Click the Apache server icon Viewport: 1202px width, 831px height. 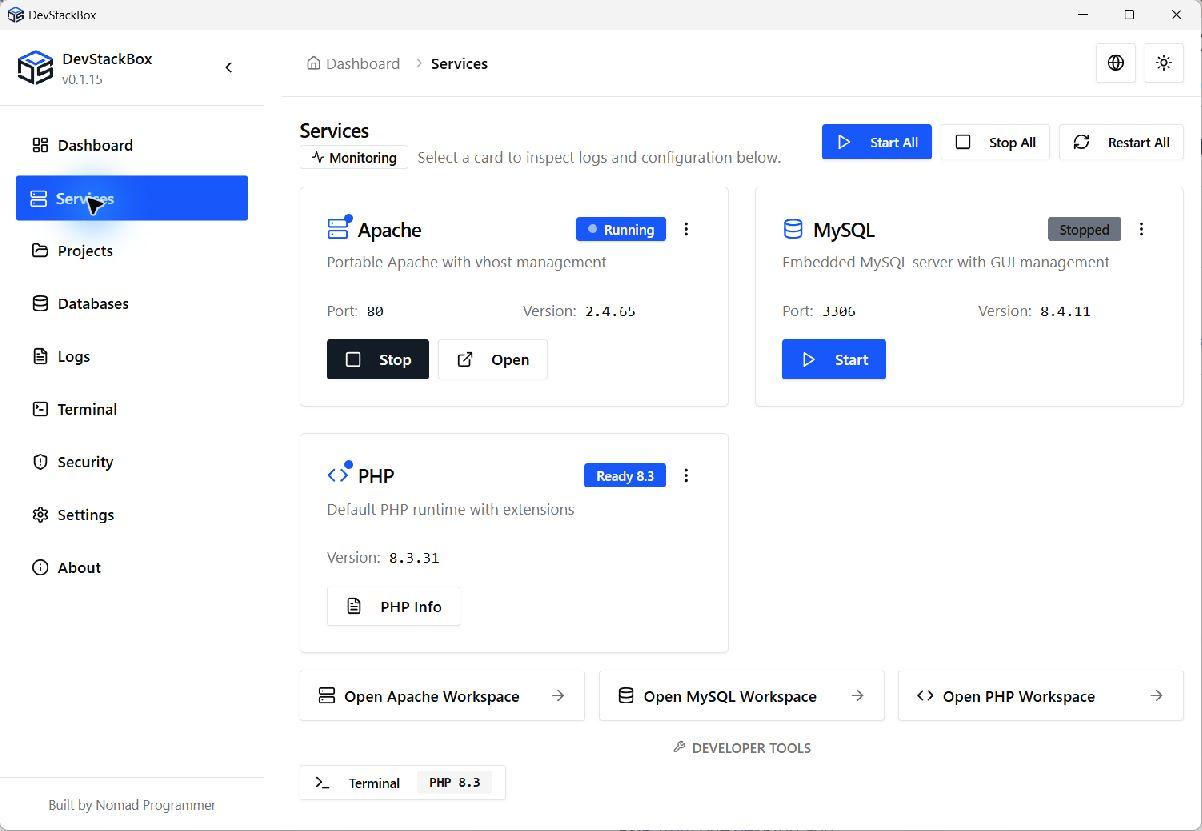[338, 229]
